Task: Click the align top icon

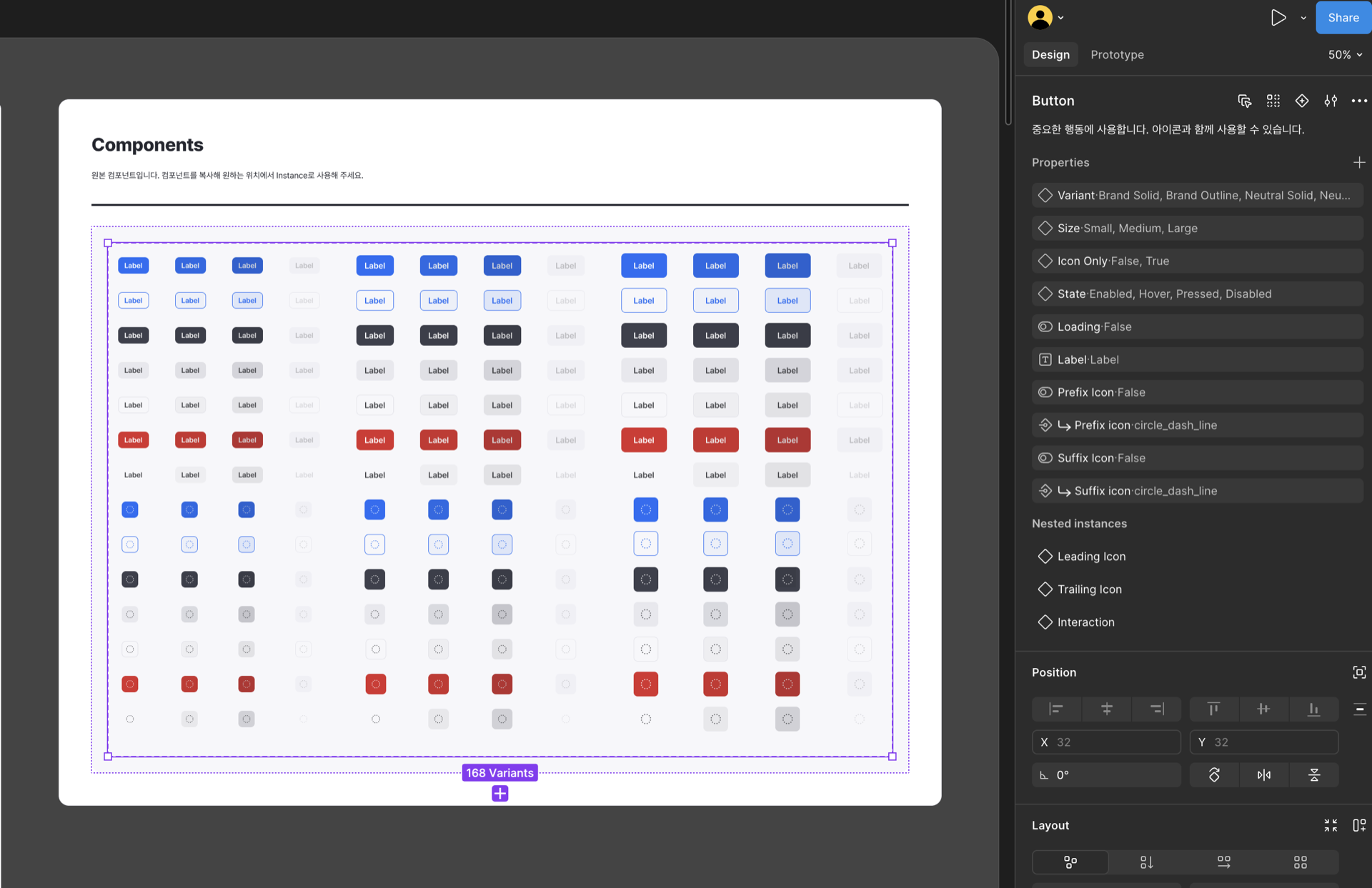Action: click(x=1213, y=709)
